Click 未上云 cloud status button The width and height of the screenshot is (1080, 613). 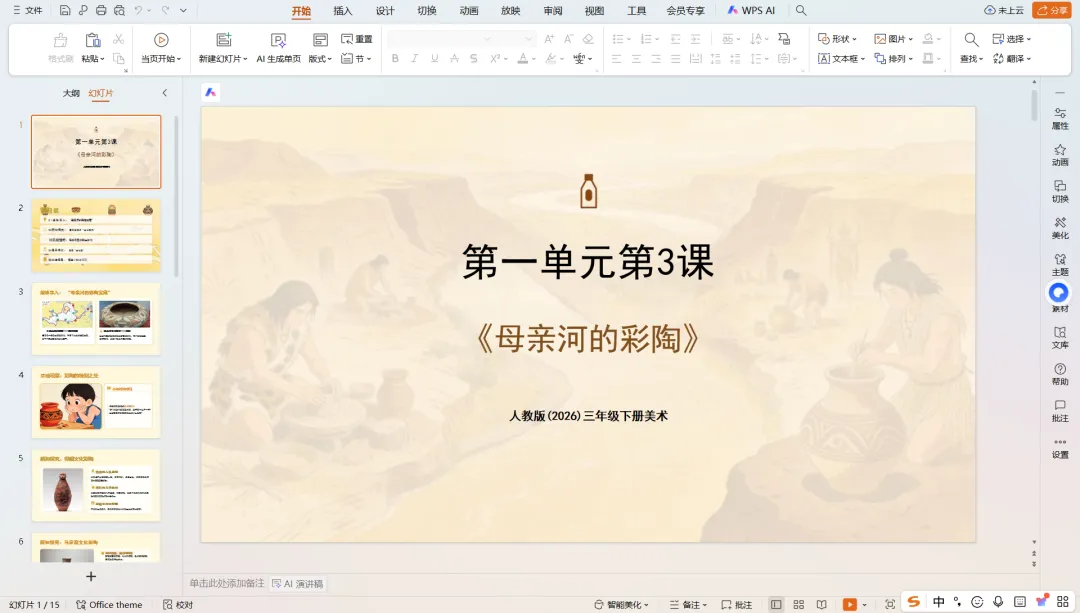point(1004,10)
